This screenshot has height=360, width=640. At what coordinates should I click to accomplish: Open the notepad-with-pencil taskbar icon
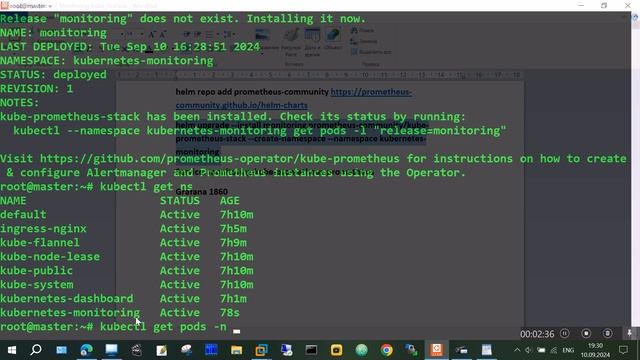162,350
